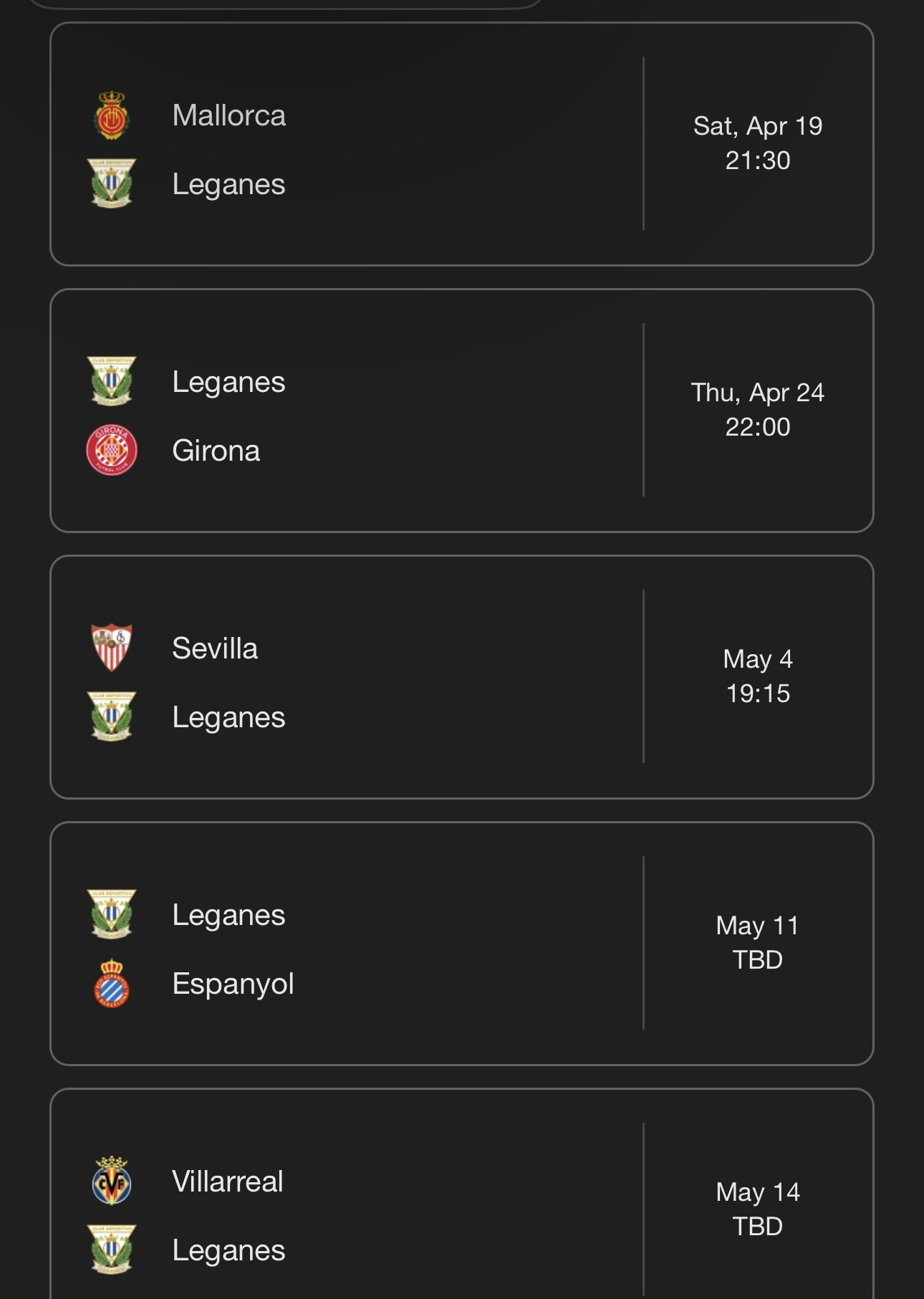Click Leganes crest in Sevilla fixture

(x=112, y=716)
